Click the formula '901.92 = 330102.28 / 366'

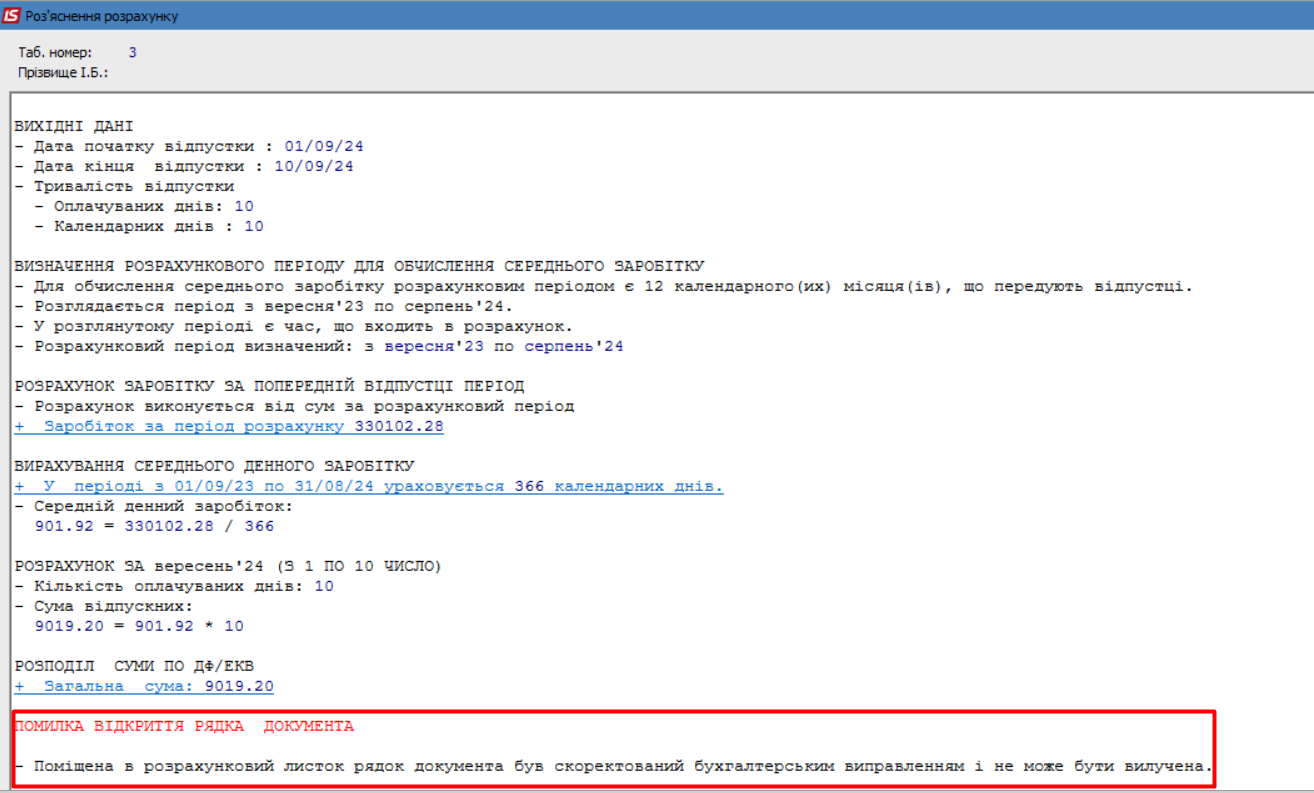(x=154, y=527)
